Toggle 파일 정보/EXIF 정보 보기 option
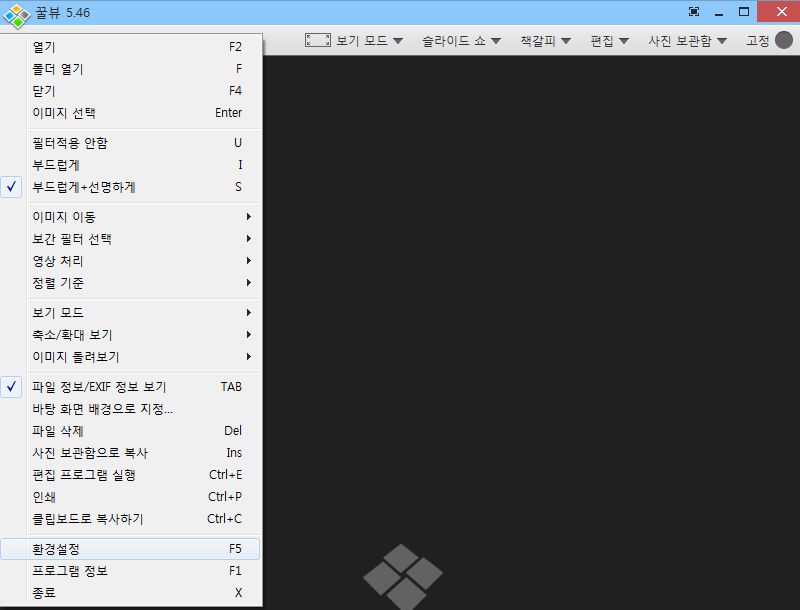The width and height of the screenshot is (800, 610). 131,387
